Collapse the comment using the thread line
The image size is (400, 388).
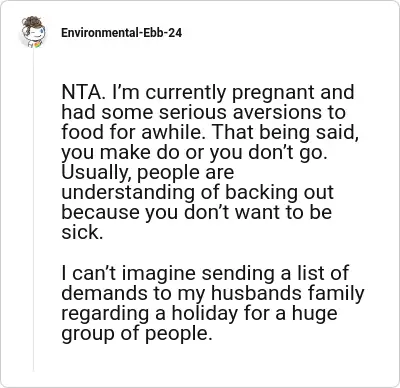[33, 210]
